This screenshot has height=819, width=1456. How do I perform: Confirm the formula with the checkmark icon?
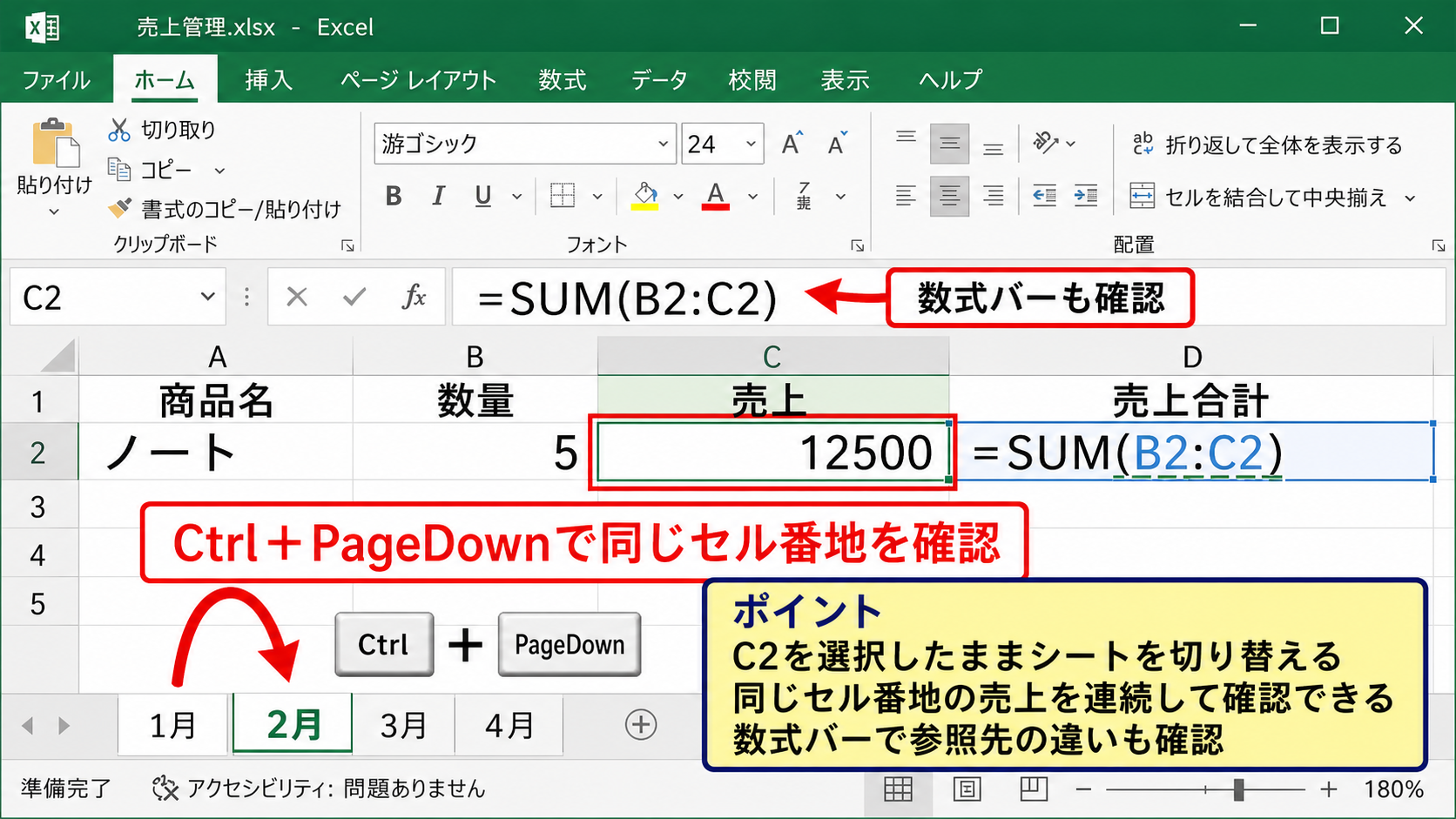click(x=354, y=297)
